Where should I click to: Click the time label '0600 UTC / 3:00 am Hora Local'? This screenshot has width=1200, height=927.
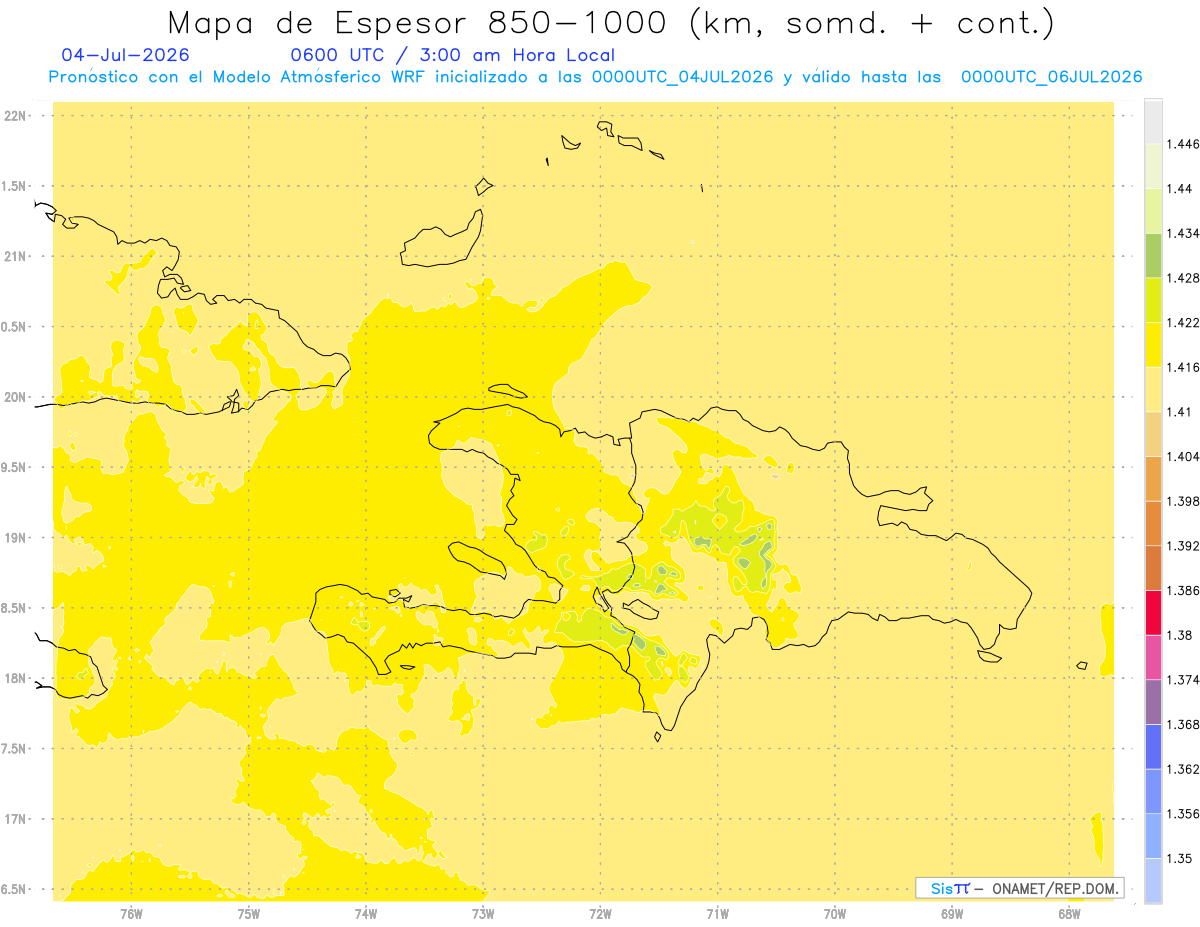pyautogui.click(x=452, y=55)
